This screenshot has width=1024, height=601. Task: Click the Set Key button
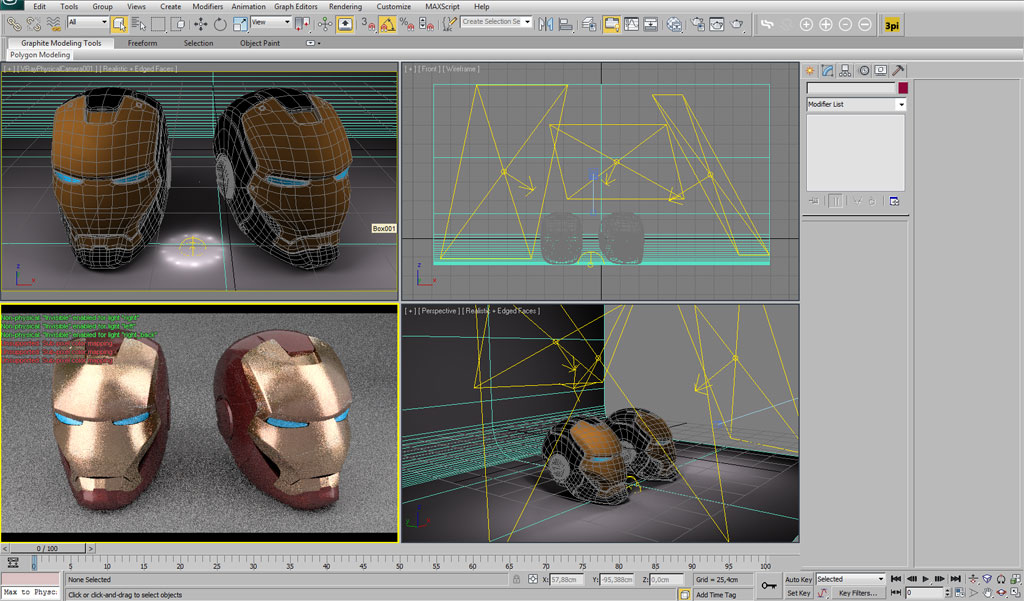coord(798,593)
